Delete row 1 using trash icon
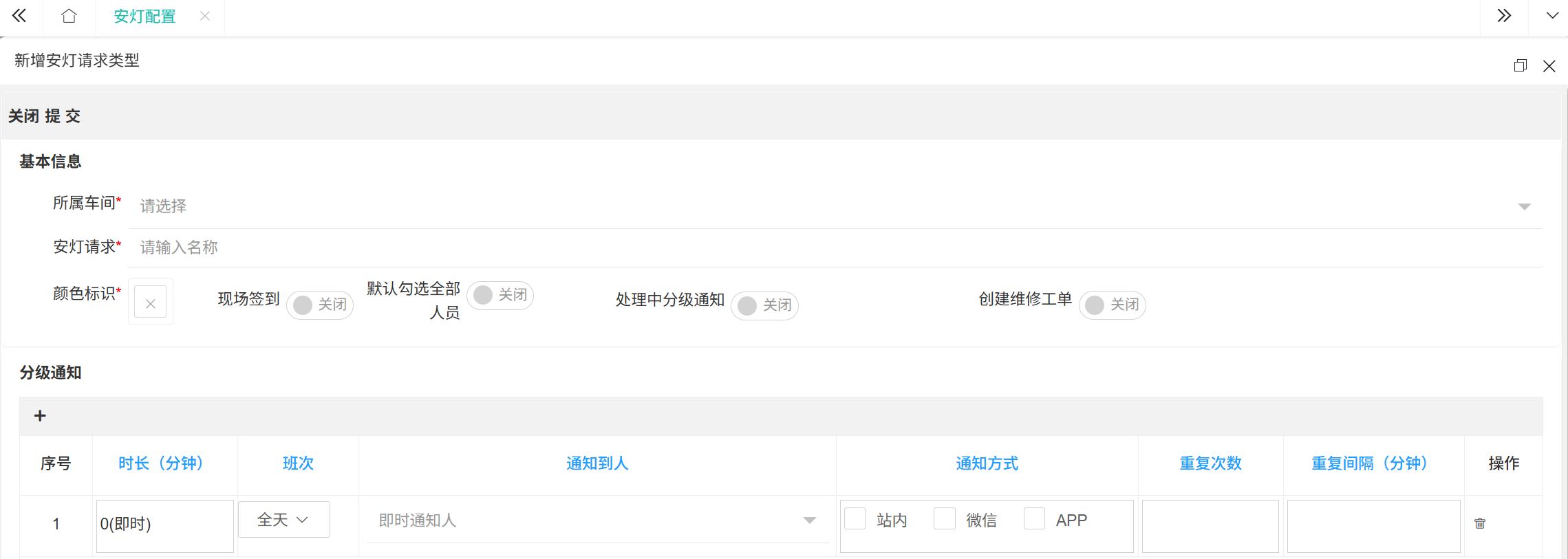1568x559 pixels. pyautogui.click(x=1480, y=524)
